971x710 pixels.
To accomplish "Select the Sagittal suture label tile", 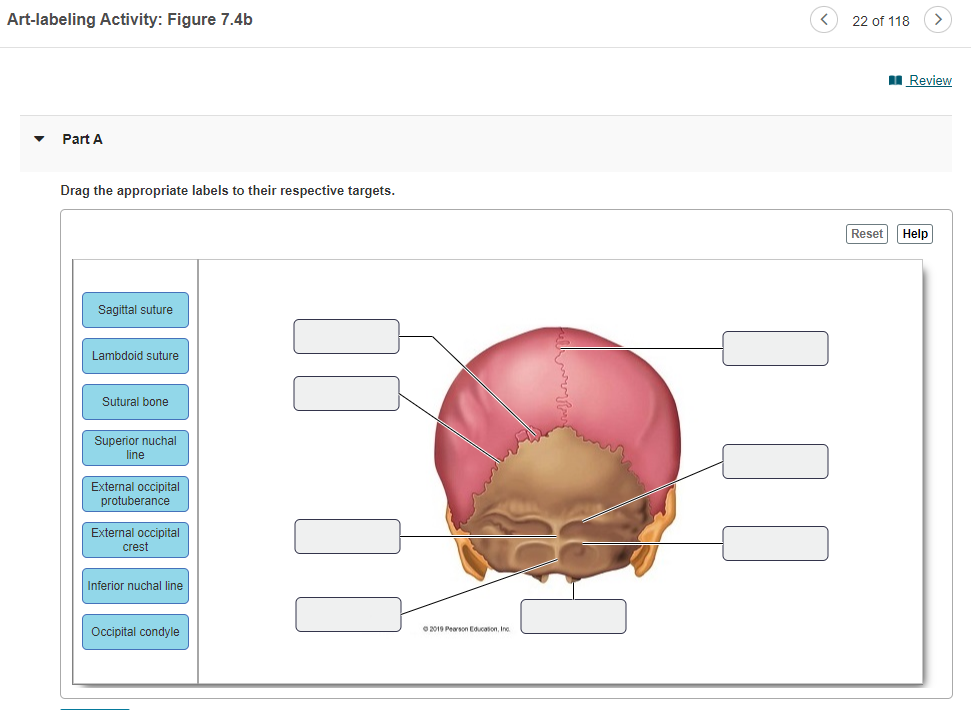I will pyautogui.click(x=135, y=310).
